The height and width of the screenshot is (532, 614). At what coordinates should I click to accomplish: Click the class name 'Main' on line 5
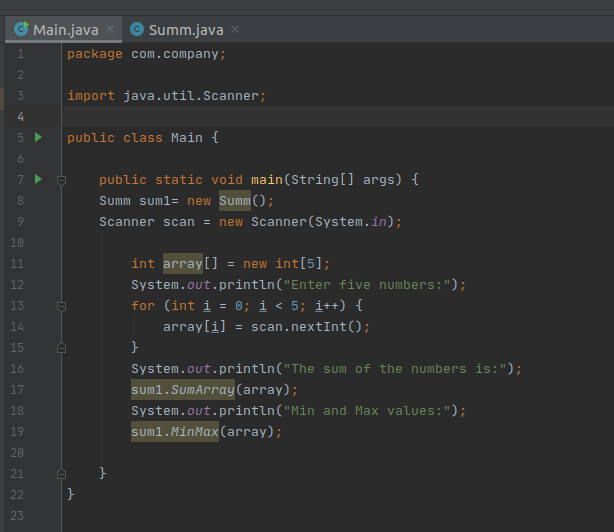coord(187,138)
